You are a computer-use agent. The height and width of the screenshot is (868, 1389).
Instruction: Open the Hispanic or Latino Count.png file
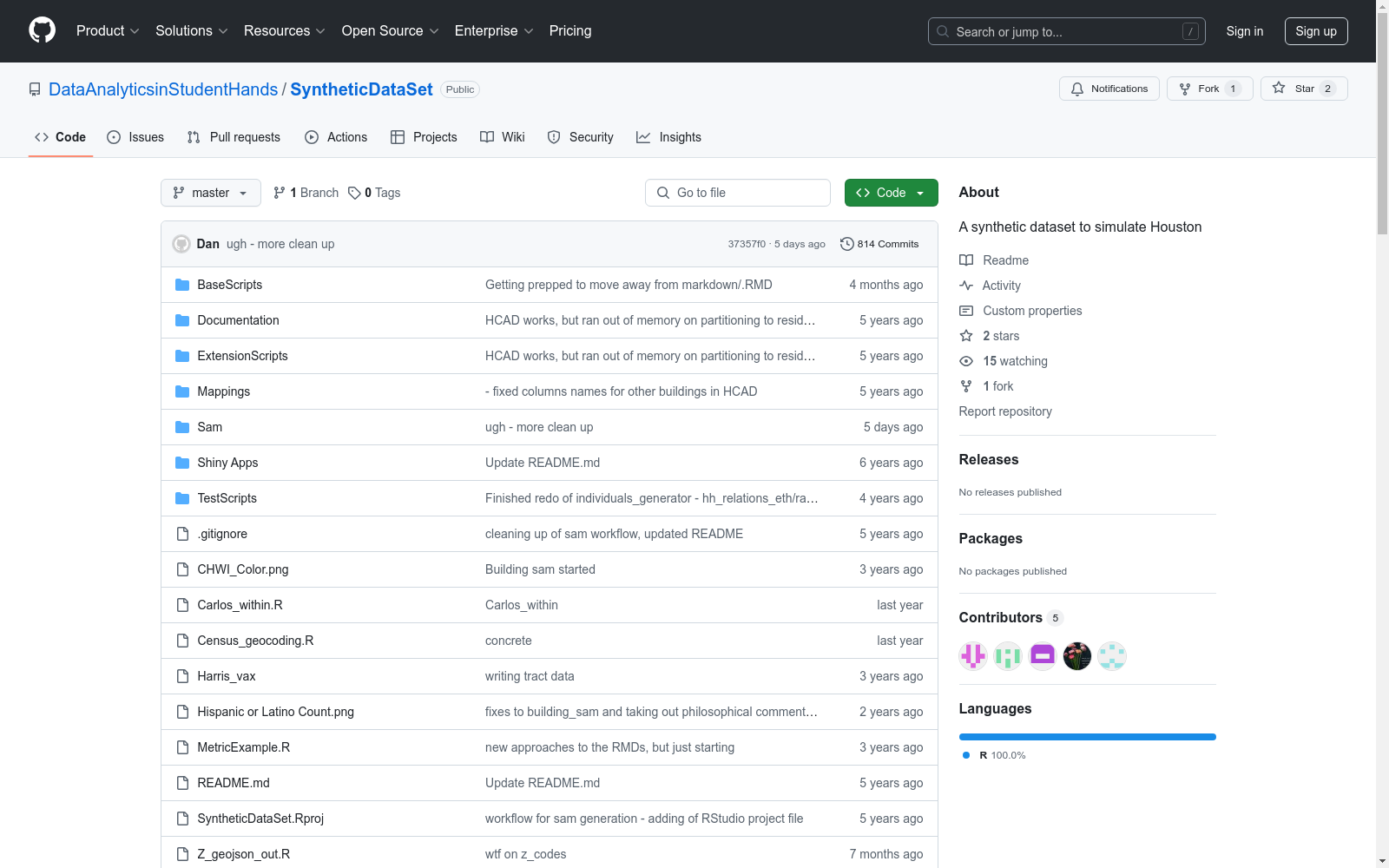coord(275,712)
